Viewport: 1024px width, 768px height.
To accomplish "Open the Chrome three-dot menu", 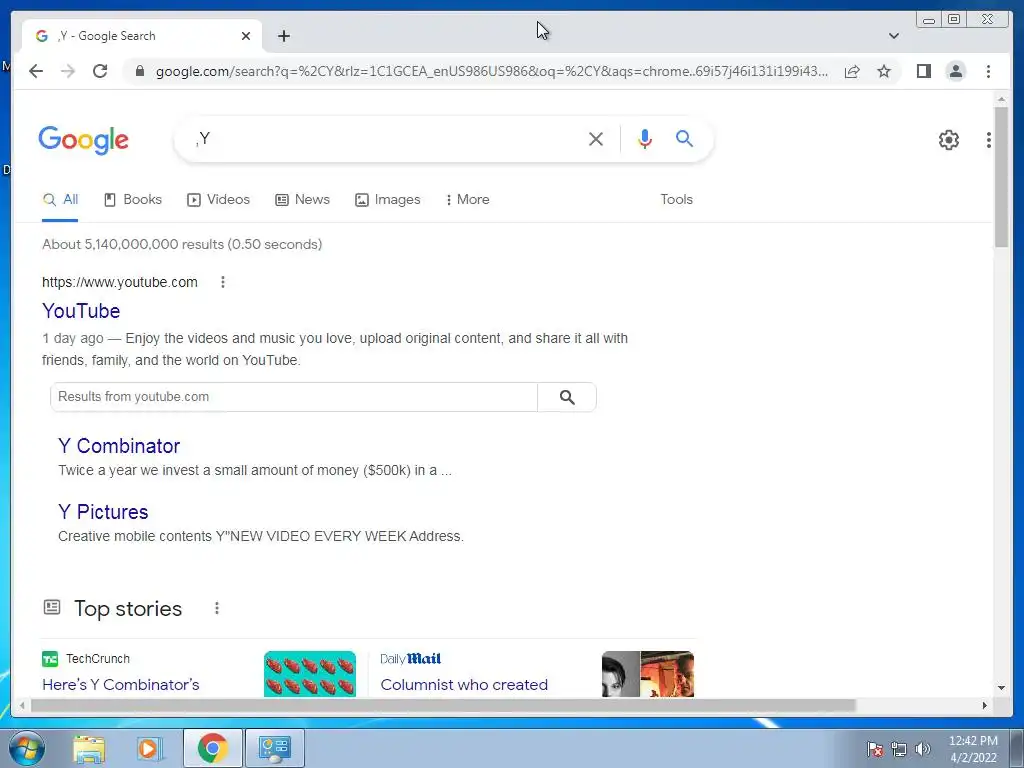I will (x=988, y=71).
